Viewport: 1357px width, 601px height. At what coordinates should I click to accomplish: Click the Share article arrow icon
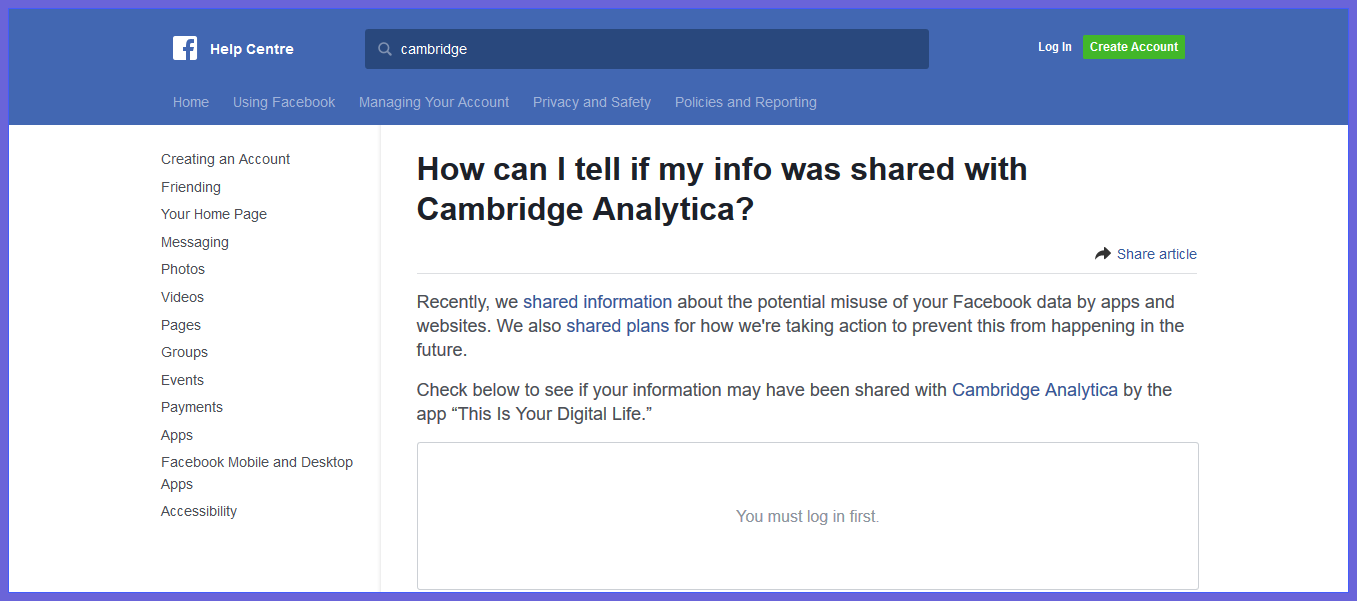[1103, 254]
